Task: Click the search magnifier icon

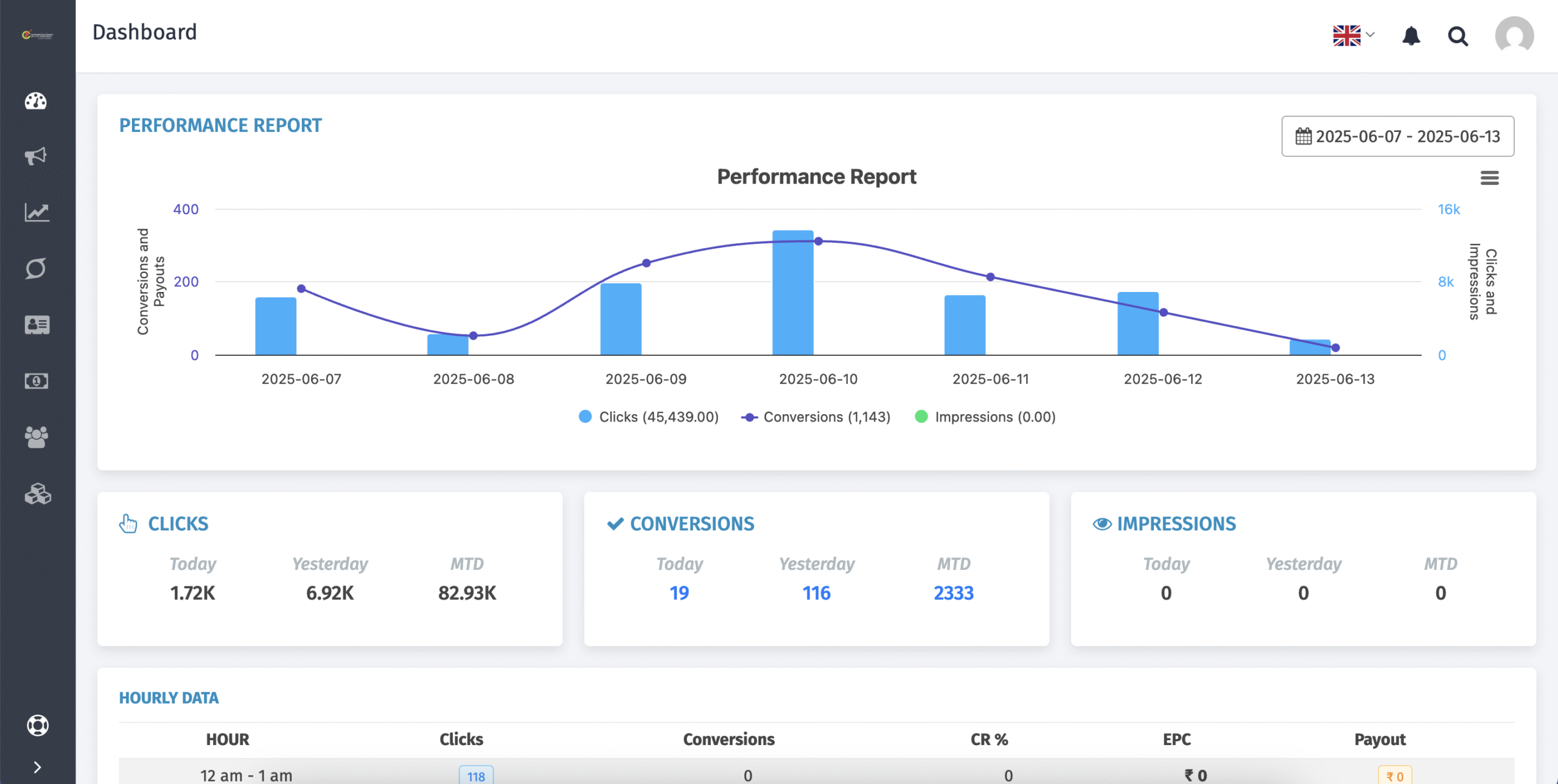Action: tap(1458, 36)
